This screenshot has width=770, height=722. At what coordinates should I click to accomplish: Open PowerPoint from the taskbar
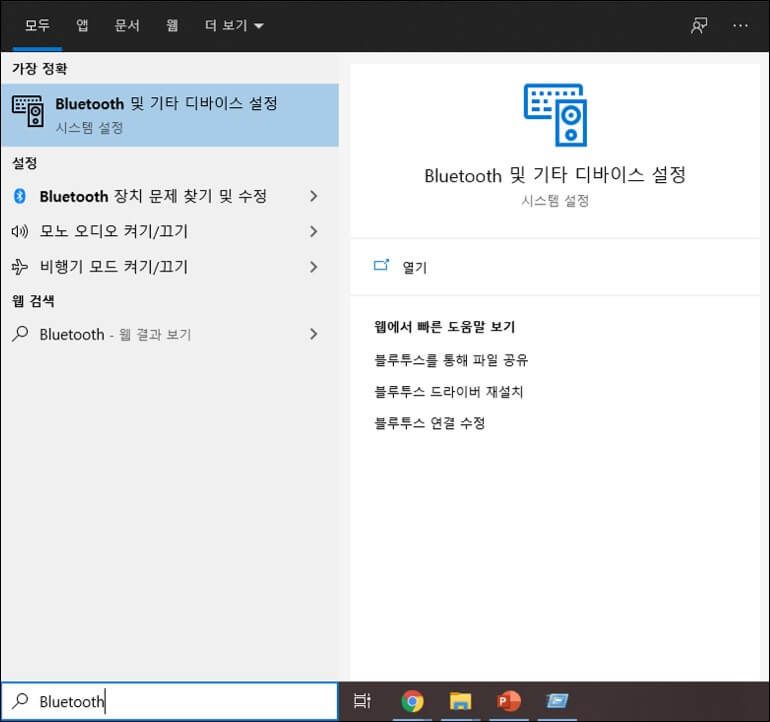[x=509, y=701]
